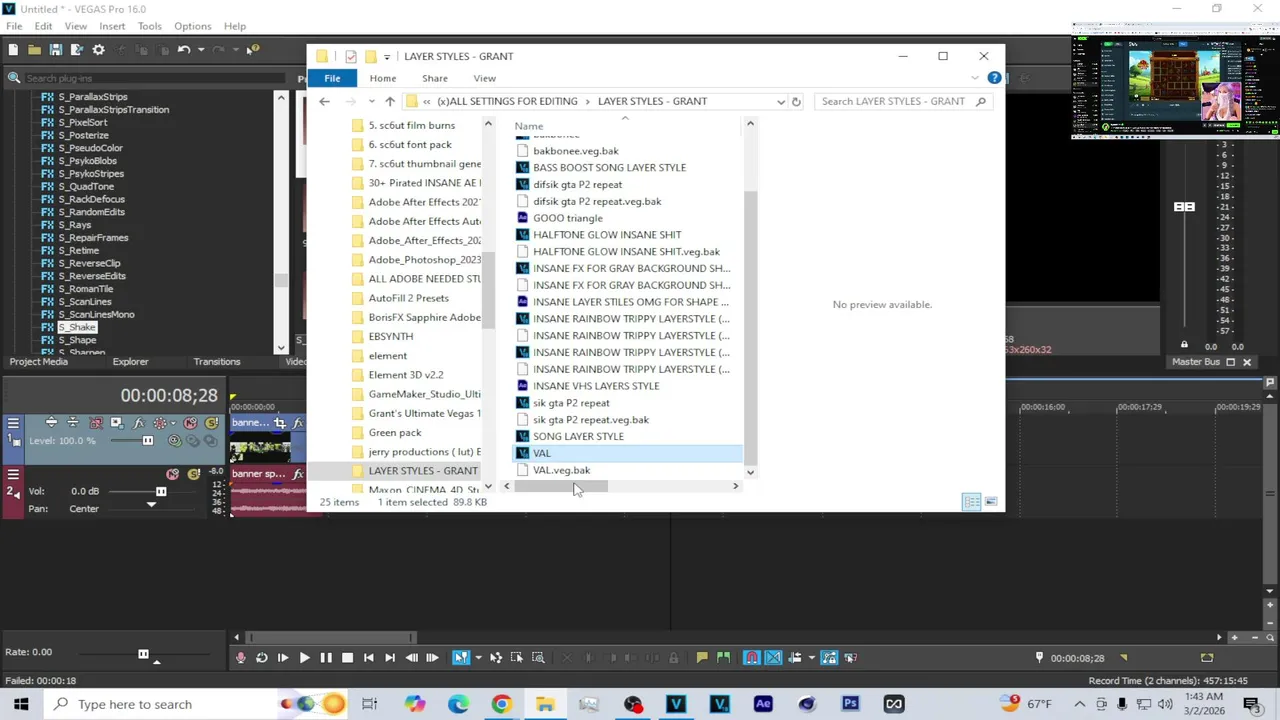Adjust the track 2 Vol slider

pyautogui.click(x=161, y=491)
